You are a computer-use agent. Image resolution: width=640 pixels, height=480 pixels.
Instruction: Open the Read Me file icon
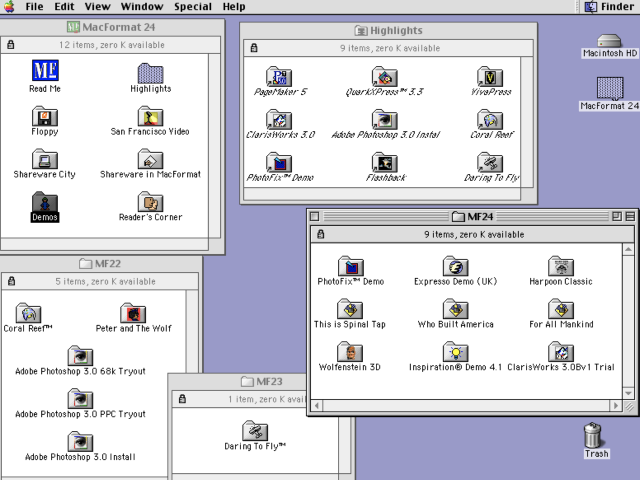(x=45, y=70)
